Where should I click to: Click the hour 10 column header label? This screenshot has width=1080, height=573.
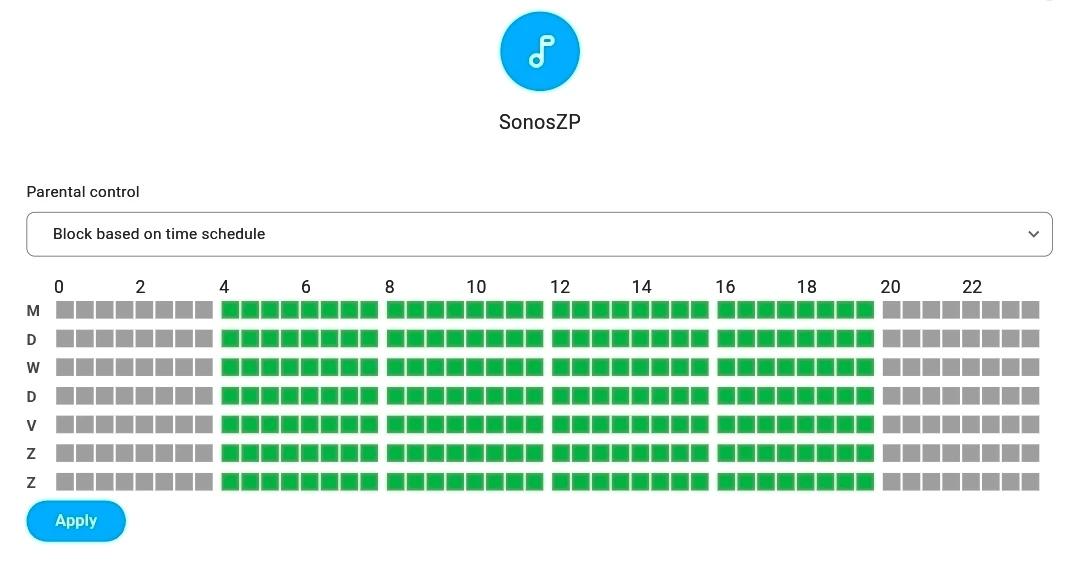tap(476, 287)
